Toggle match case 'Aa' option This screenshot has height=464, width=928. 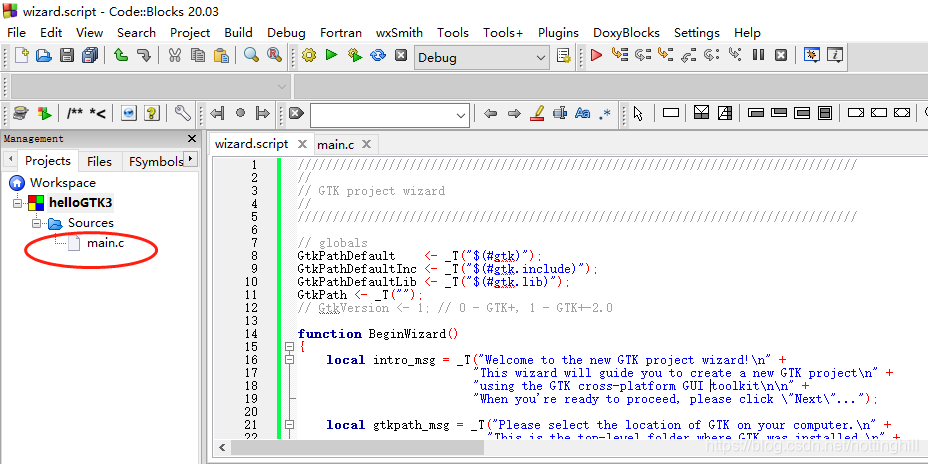pyautogui.click(x=583, y=112)
